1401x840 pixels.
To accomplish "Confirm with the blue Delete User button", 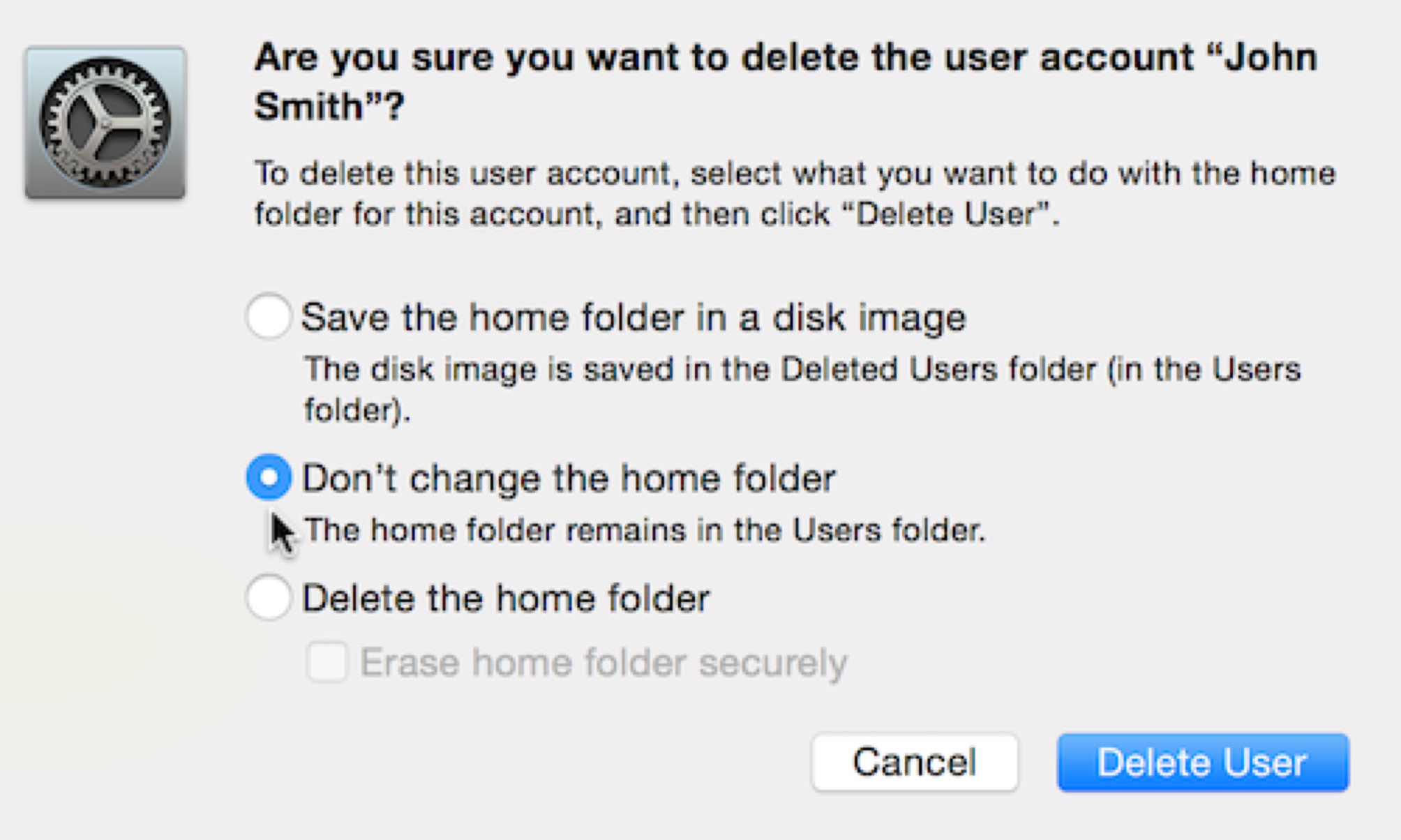I will (x=1202, y=762).
